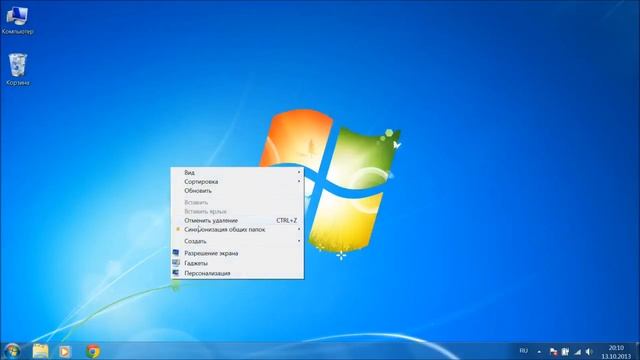Viewport: 640px width, 360px height.
Task: Open the clock showing 20:10
Action: [616, 352]
